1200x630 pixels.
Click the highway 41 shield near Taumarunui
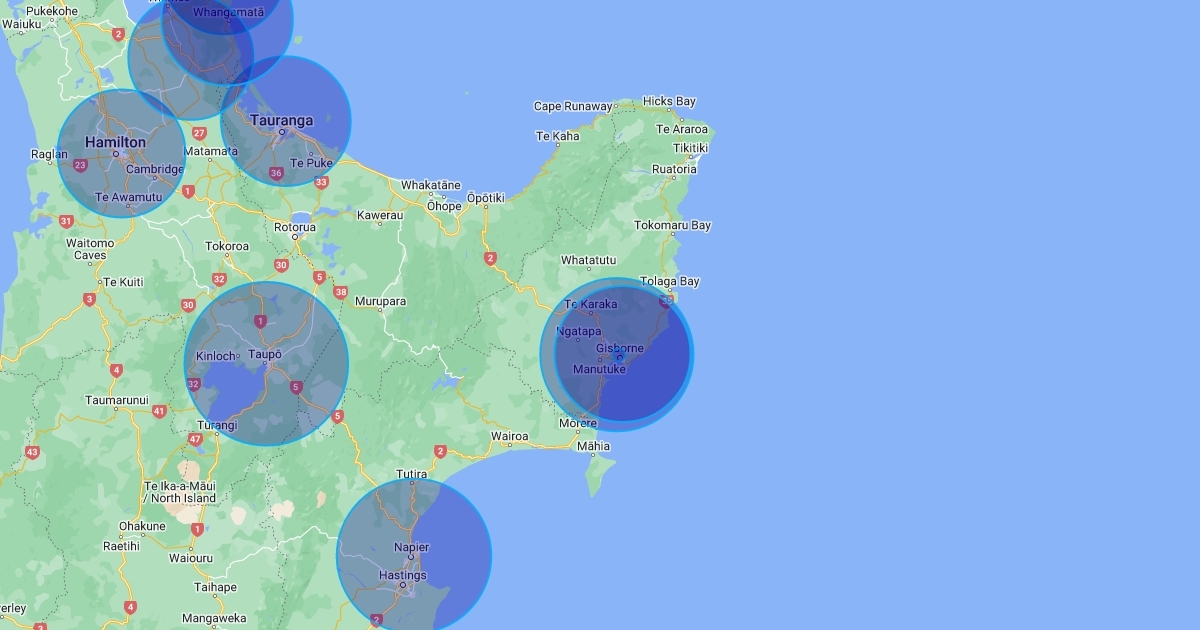159,411
